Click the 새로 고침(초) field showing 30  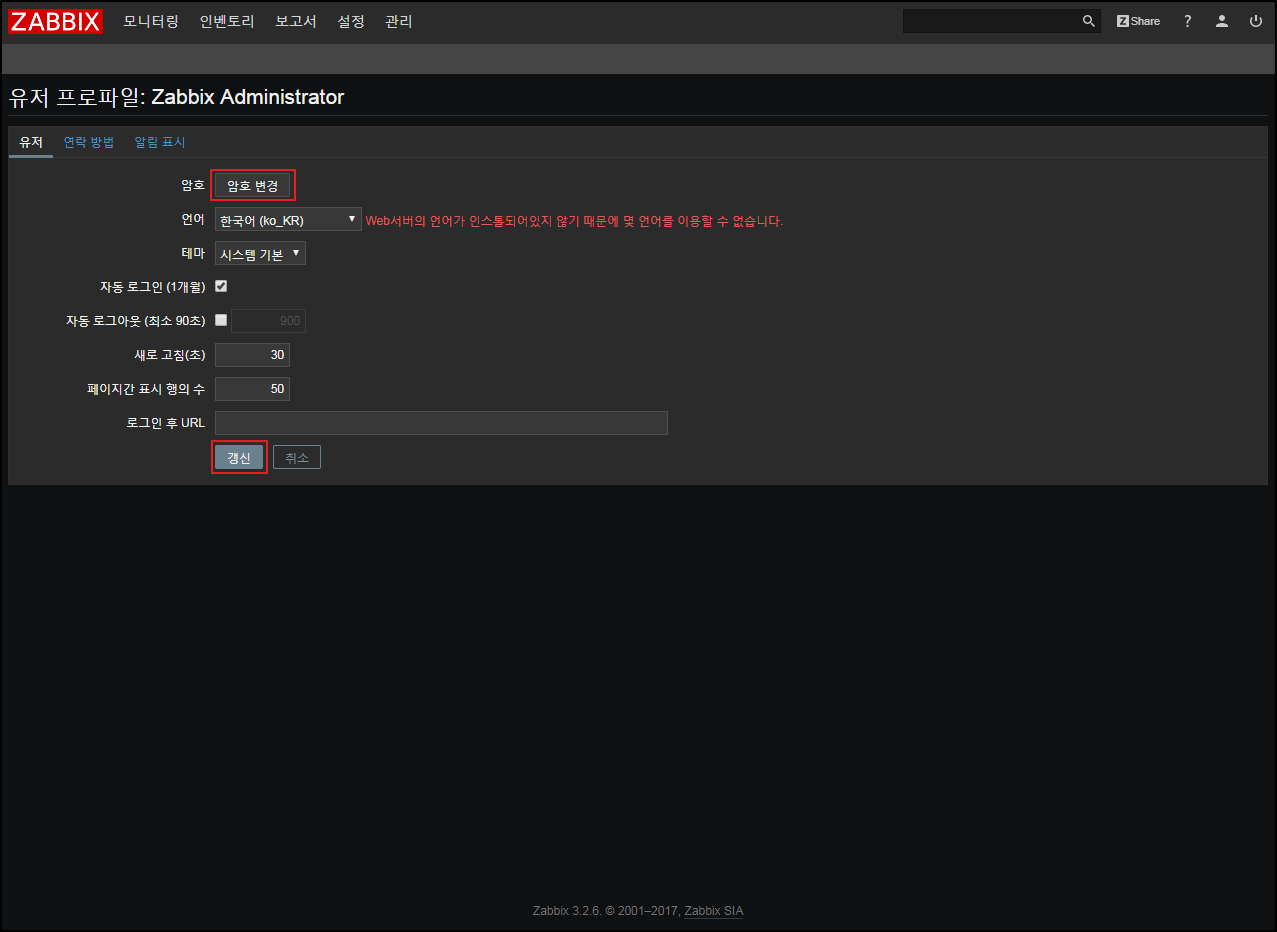pyautogui.click(x=252, y=355)
